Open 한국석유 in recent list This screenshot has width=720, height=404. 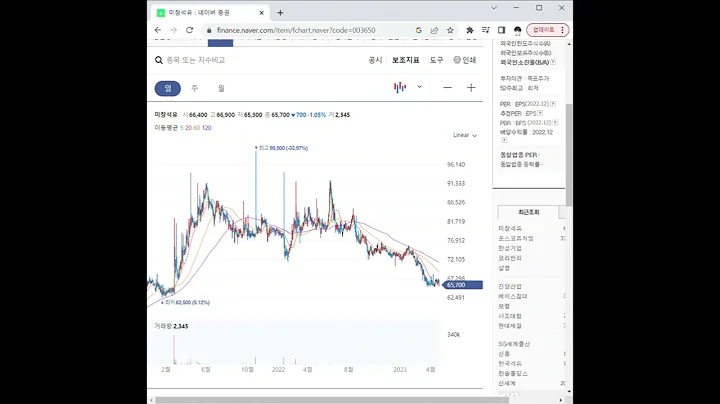point(510,364)
